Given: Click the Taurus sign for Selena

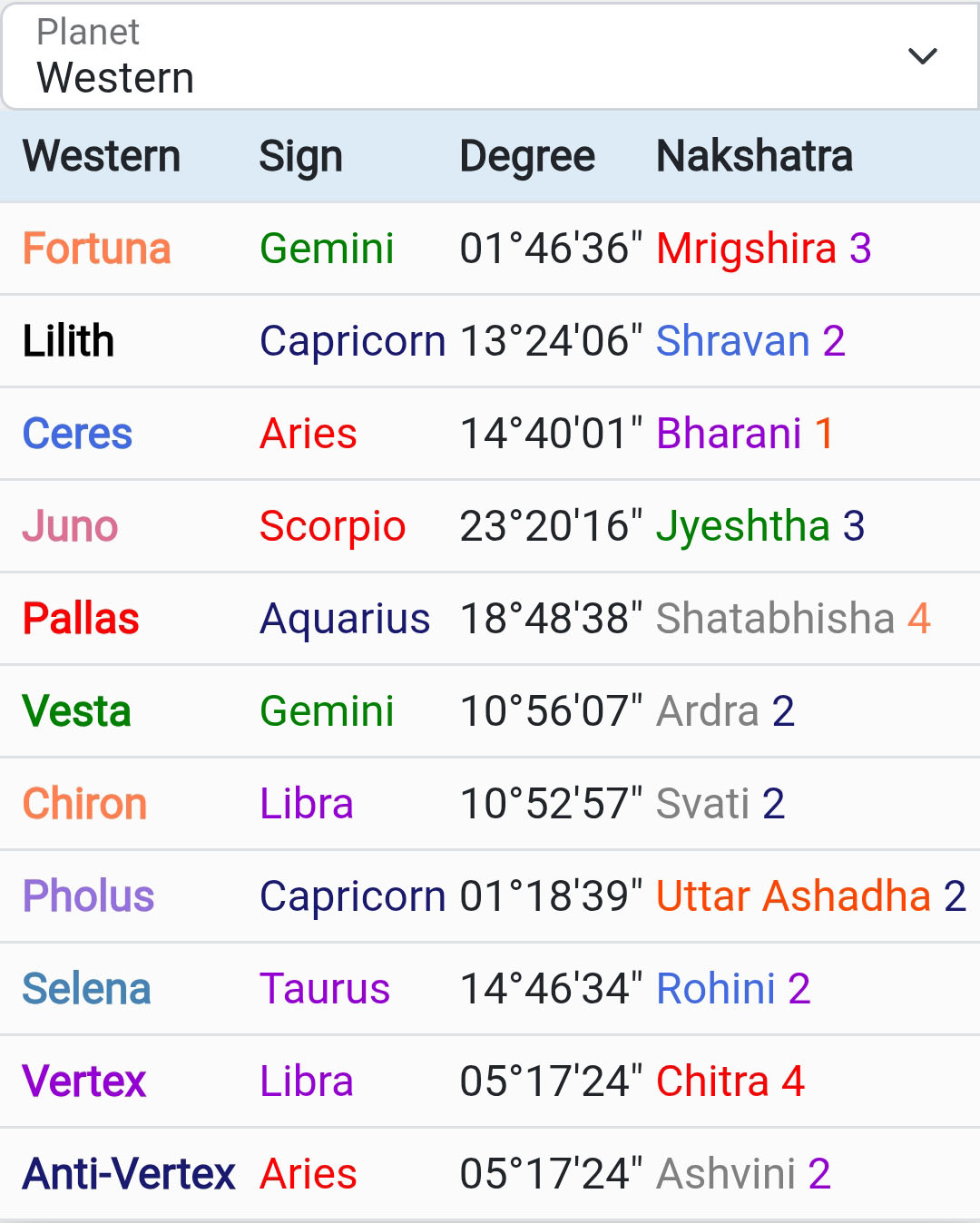Looking at the screenshot, I should point(325,989).
